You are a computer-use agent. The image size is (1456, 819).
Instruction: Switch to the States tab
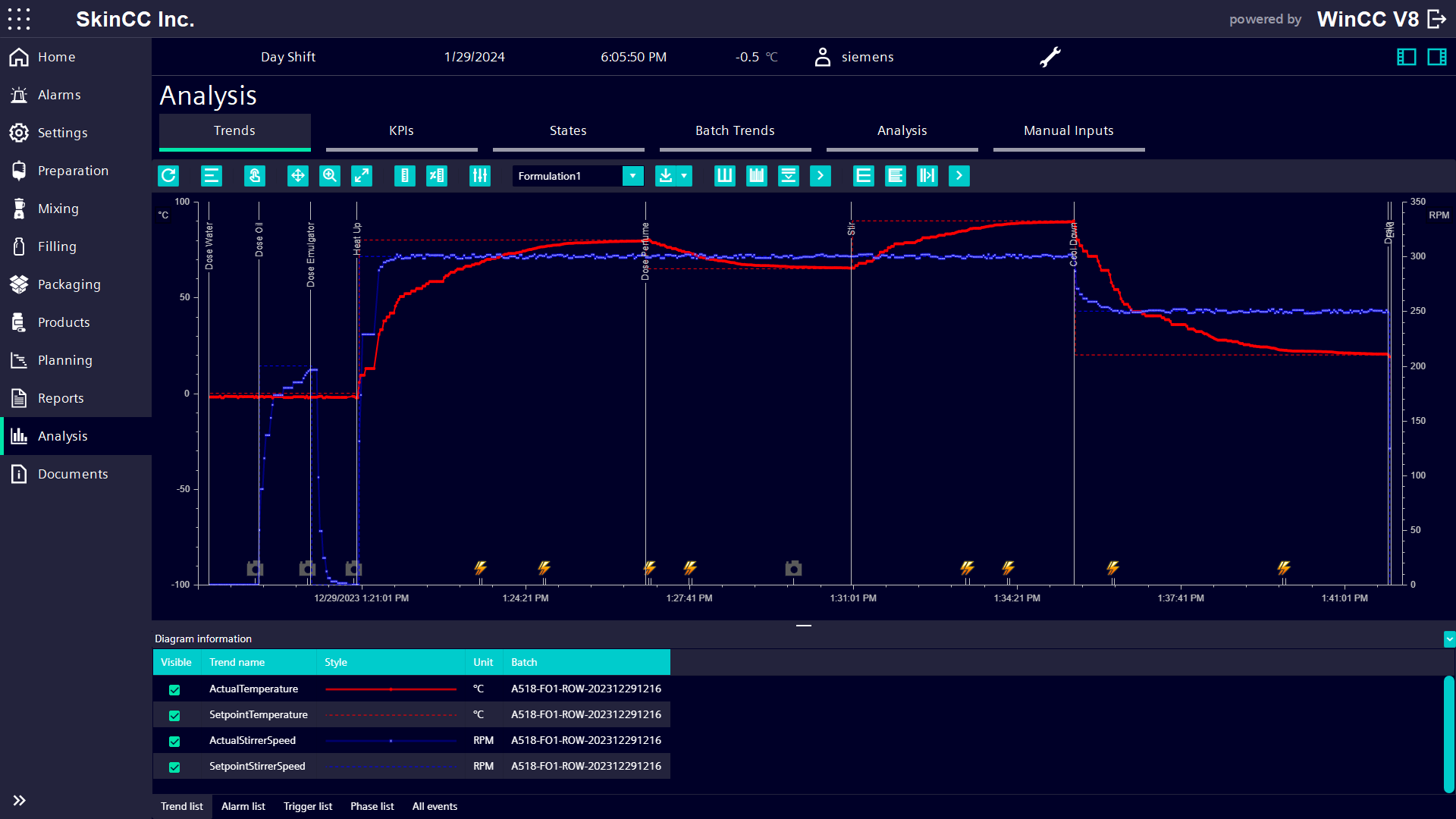569,132
